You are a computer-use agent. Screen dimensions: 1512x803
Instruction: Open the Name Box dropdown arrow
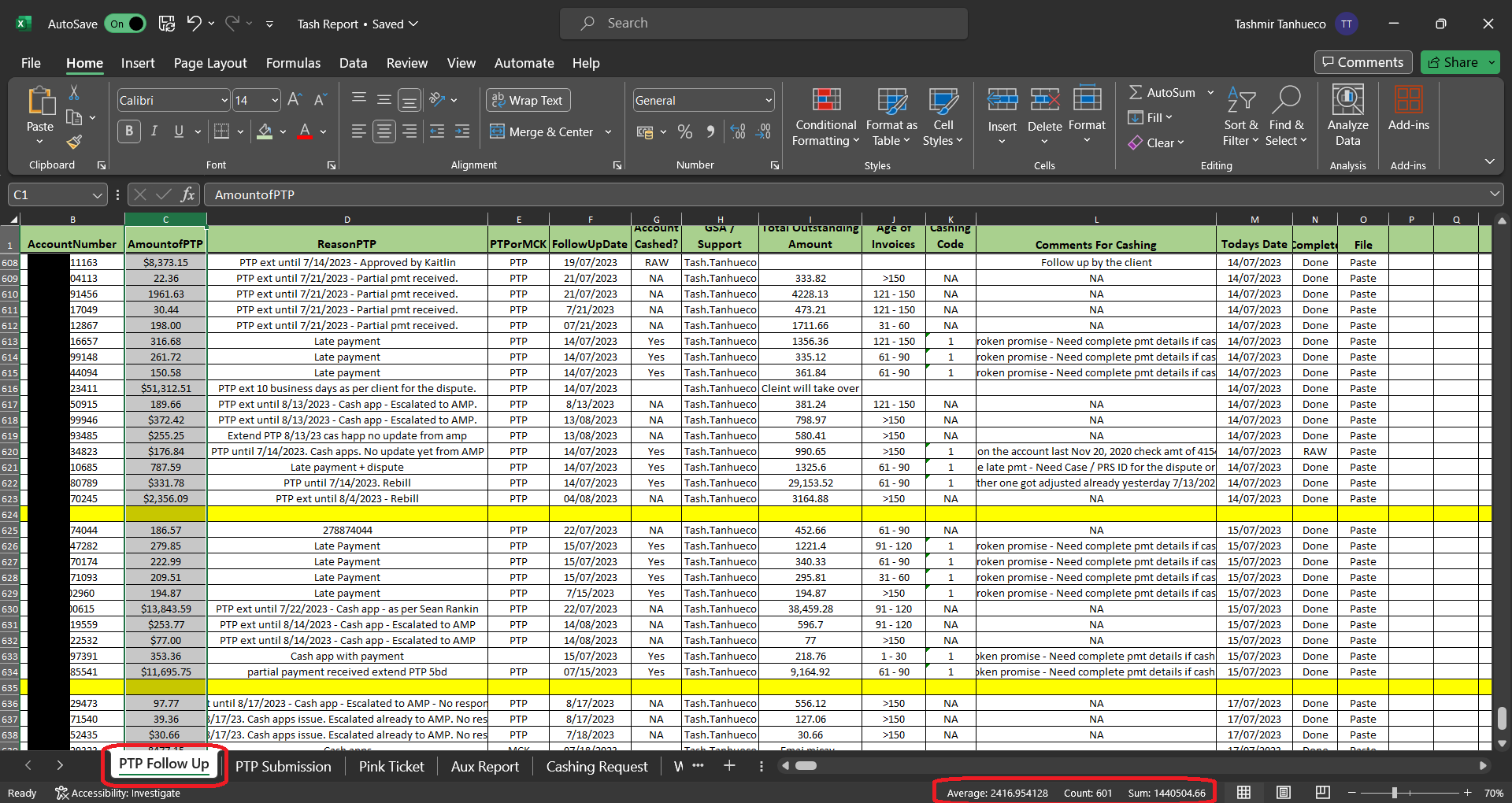(x=97, y=194)
